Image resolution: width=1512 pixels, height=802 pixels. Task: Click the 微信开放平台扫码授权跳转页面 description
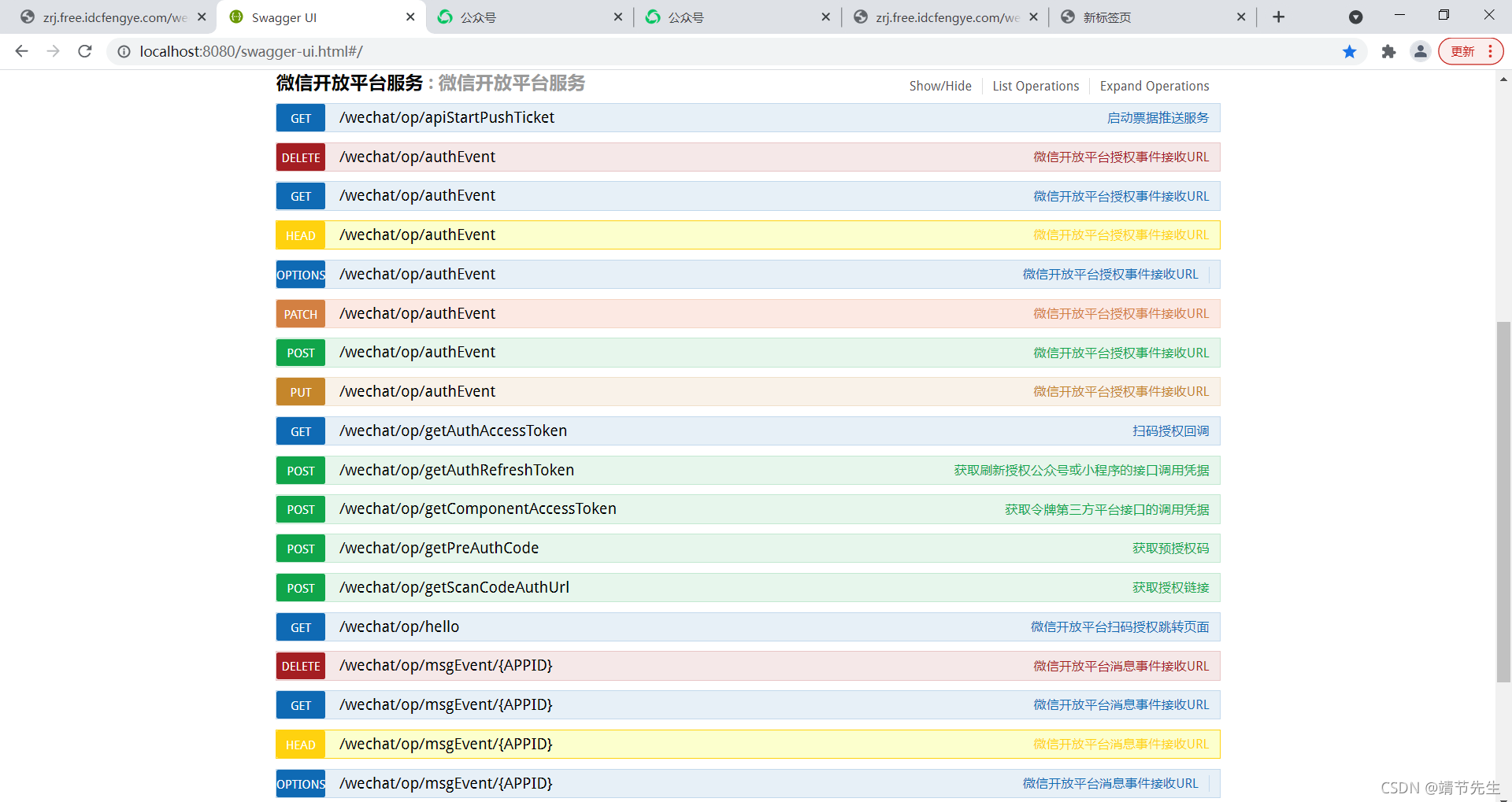coord(1120,627)
